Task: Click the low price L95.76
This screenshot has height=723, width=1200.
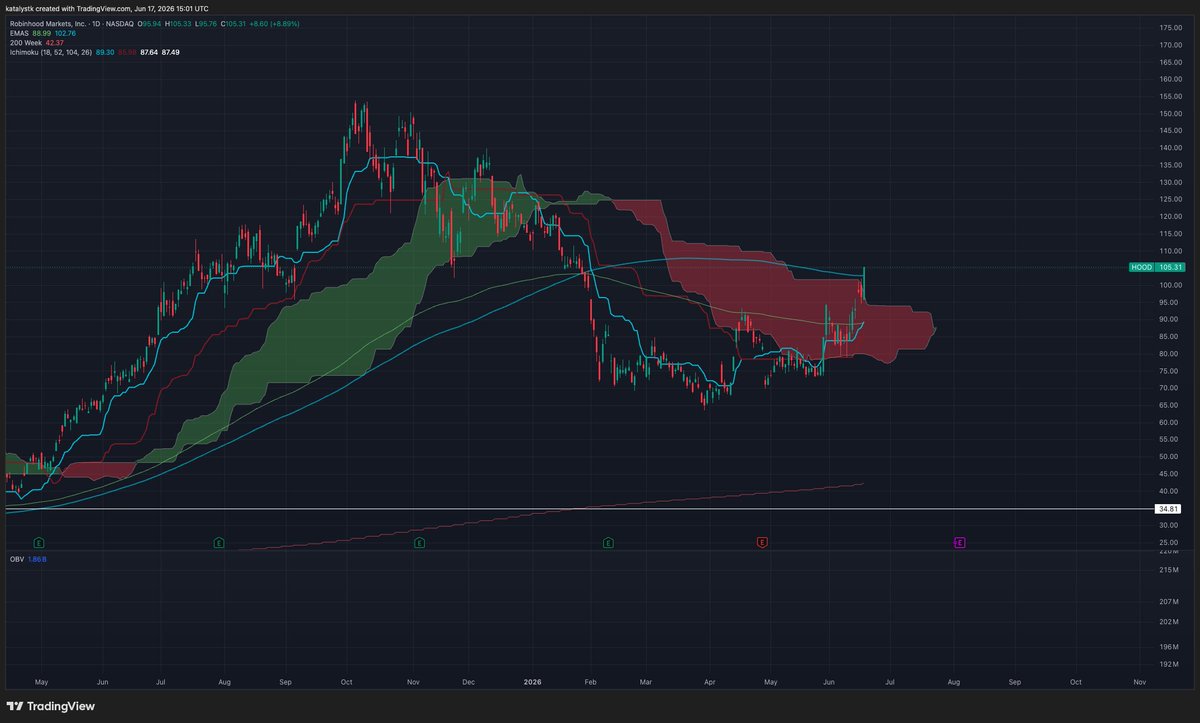Action: [206, 24]
